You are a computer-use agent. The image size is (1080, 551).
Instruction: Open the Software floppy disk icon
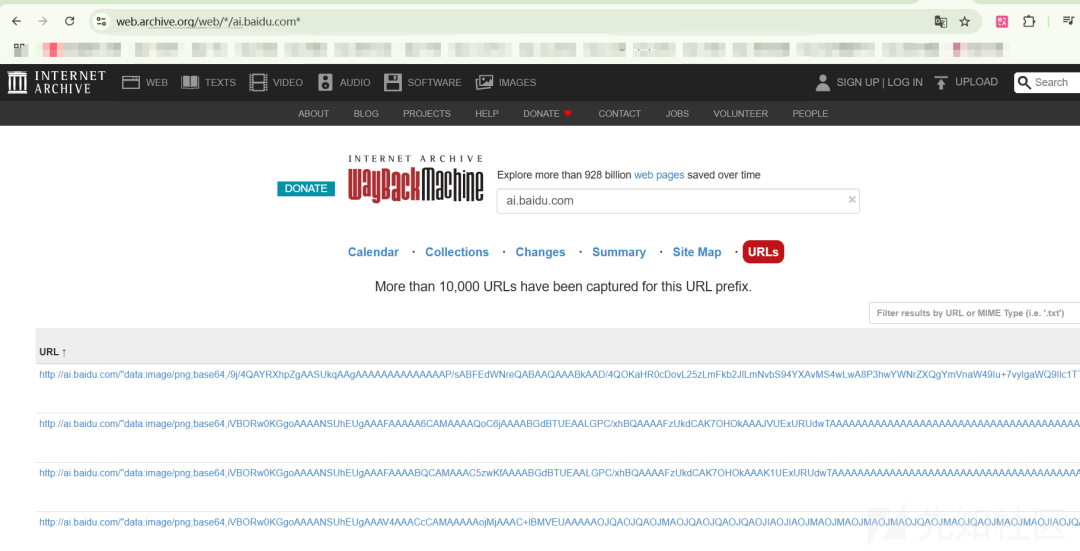tap(393, 83)
